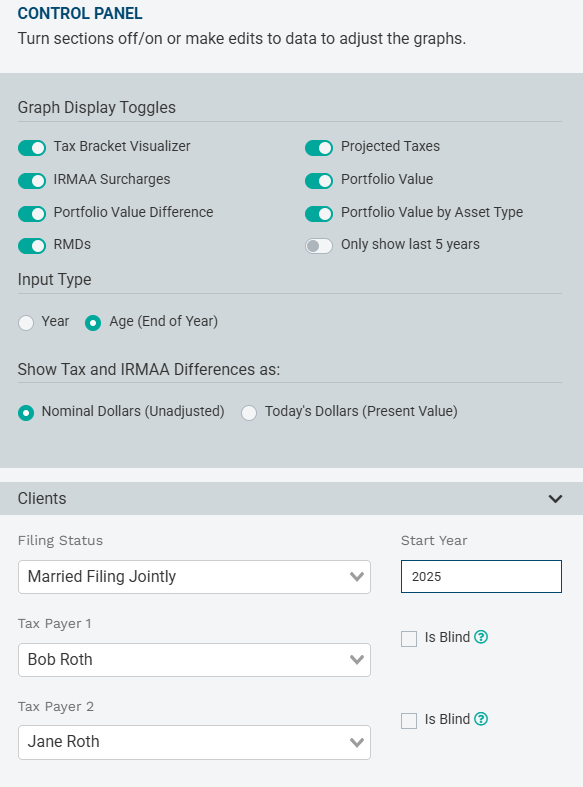Disable the Portfolio Value graph toggle

click(x=319, y=181)
